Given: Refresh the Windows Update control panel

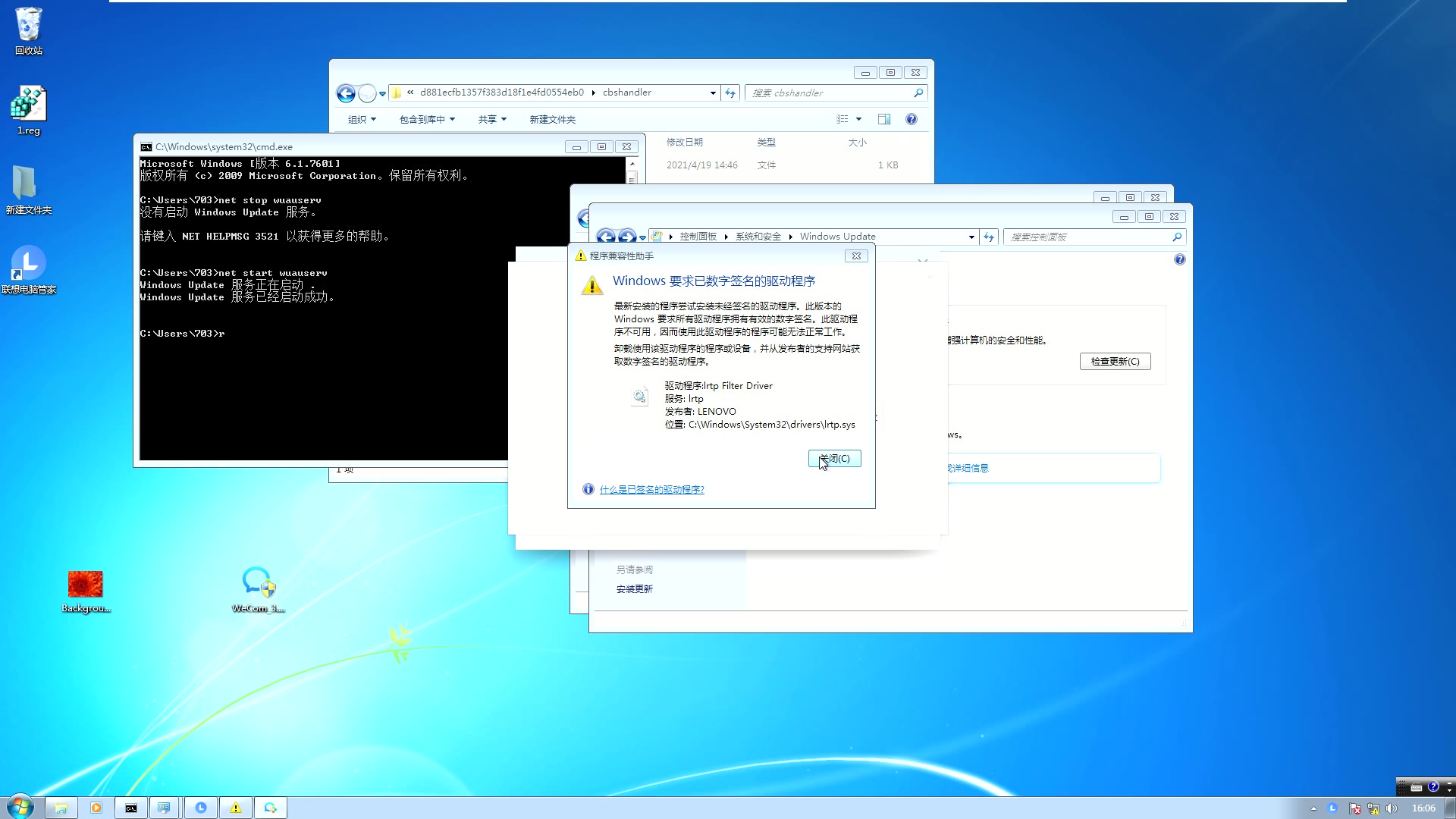Looking at the screenshot, I should (989, 237).
